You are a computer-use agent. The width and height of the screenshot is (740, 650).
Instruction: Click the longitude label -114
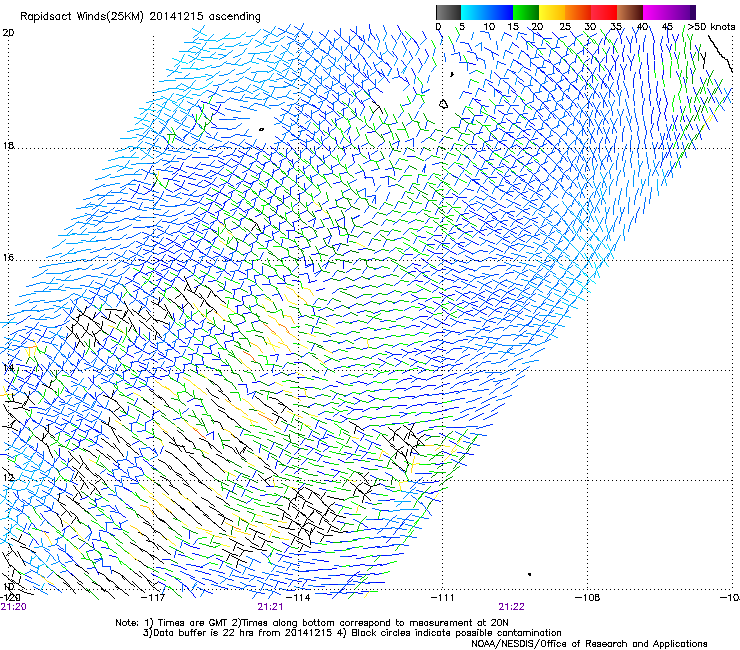pyautogui.click(x=298, y=598)
